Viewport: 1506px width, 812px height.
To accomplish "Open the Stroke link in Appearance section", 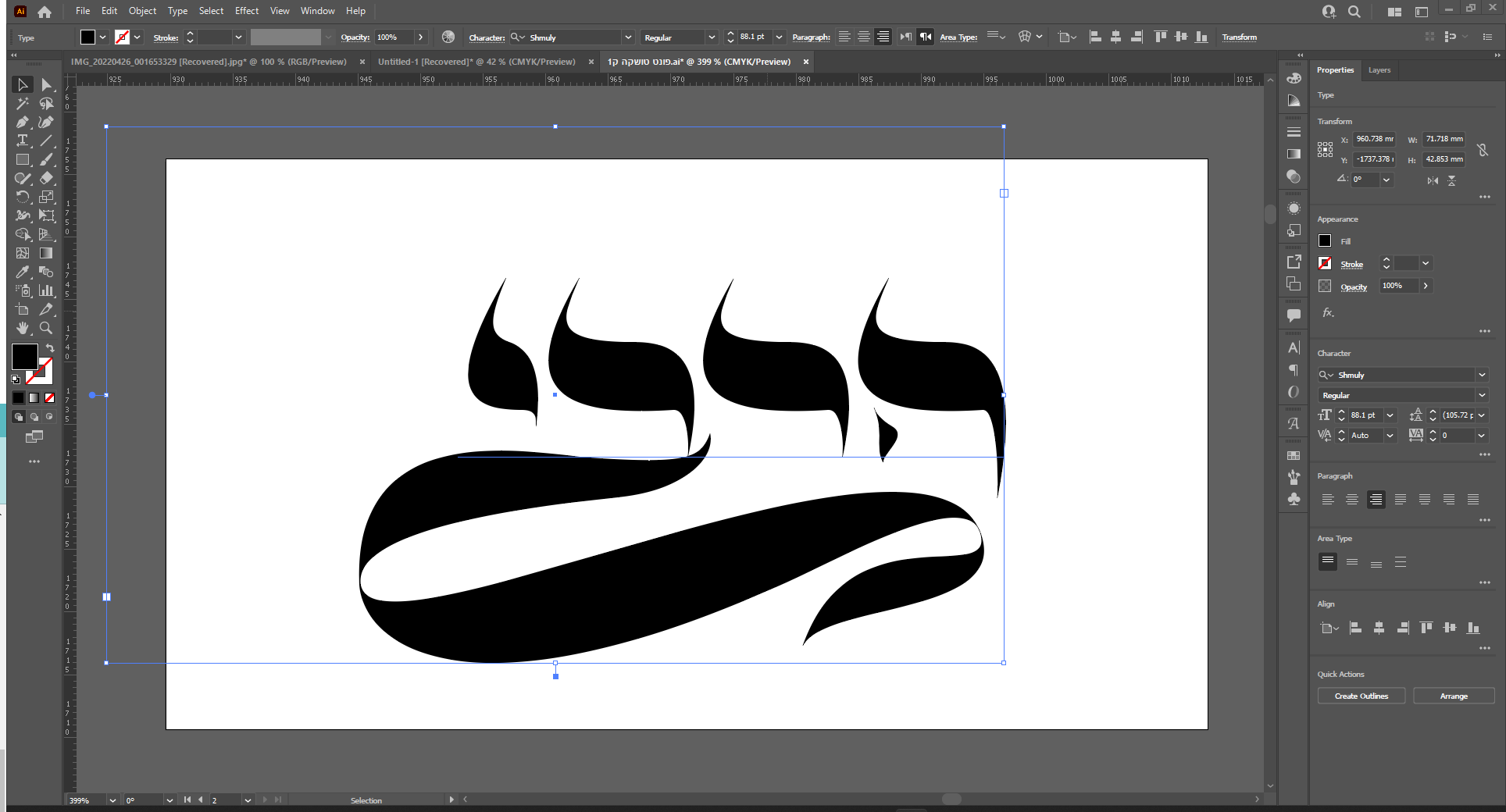I will coord(1352,265).
